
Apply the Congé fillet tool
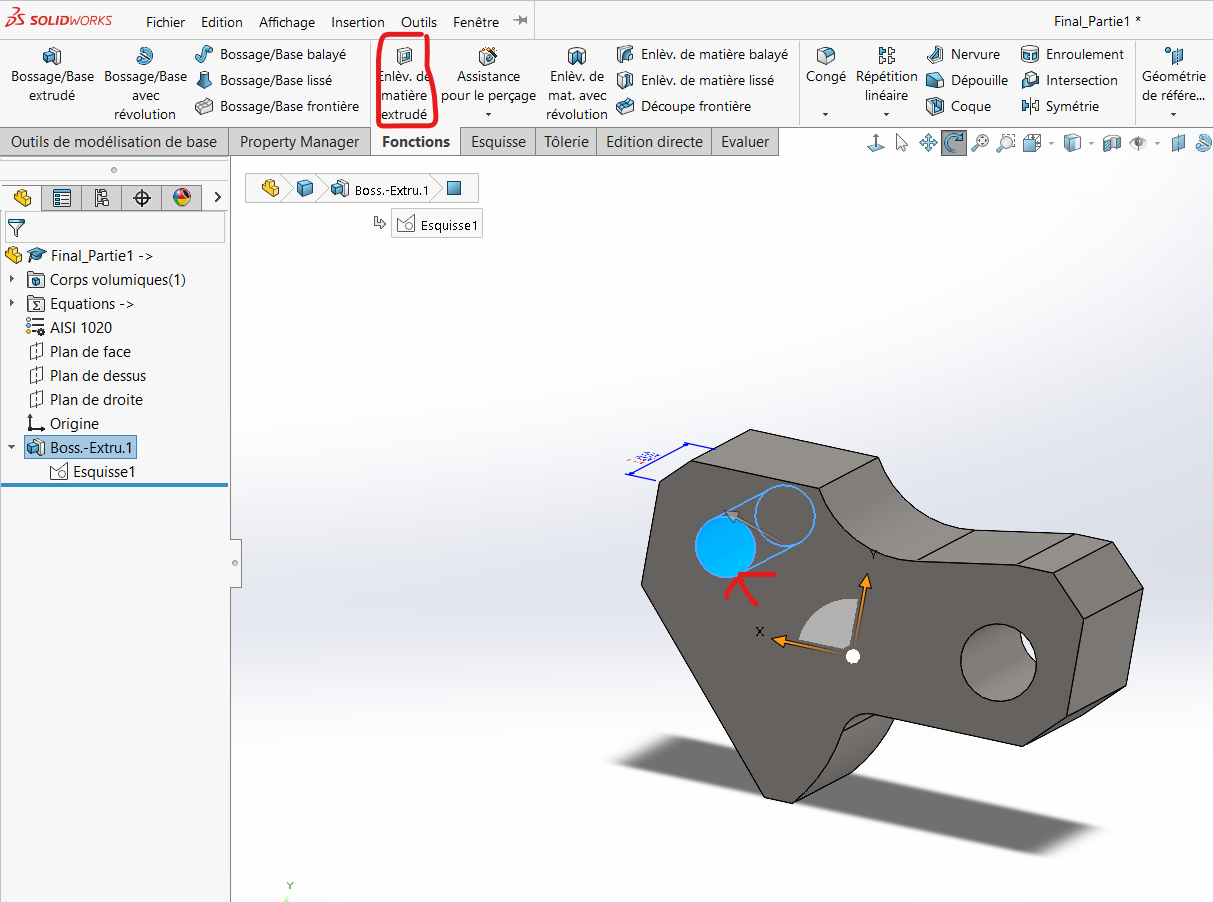point(826,66)
